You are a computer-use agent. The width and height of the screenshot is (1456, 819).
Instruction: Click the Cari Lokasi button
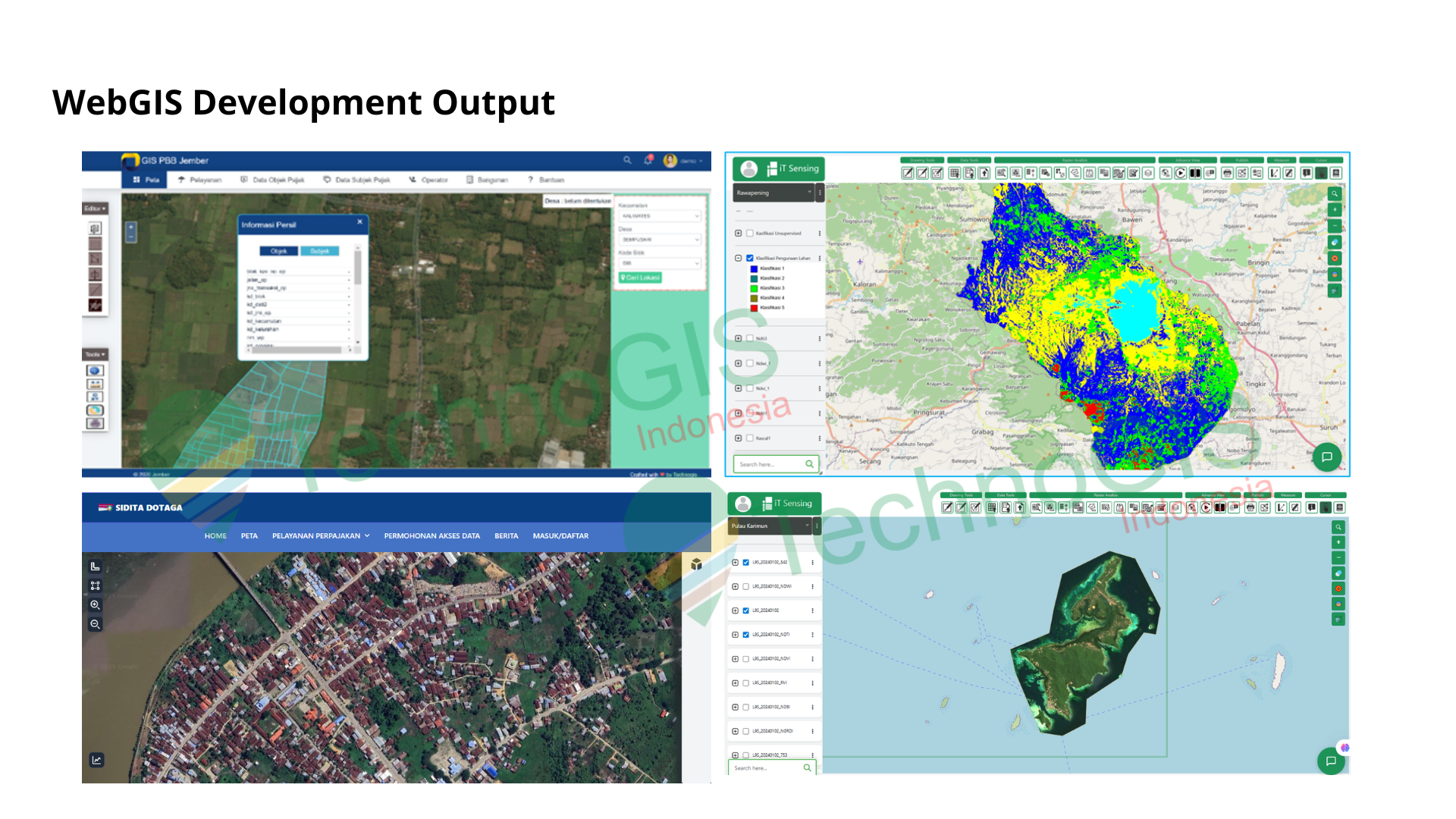[641, 278]
